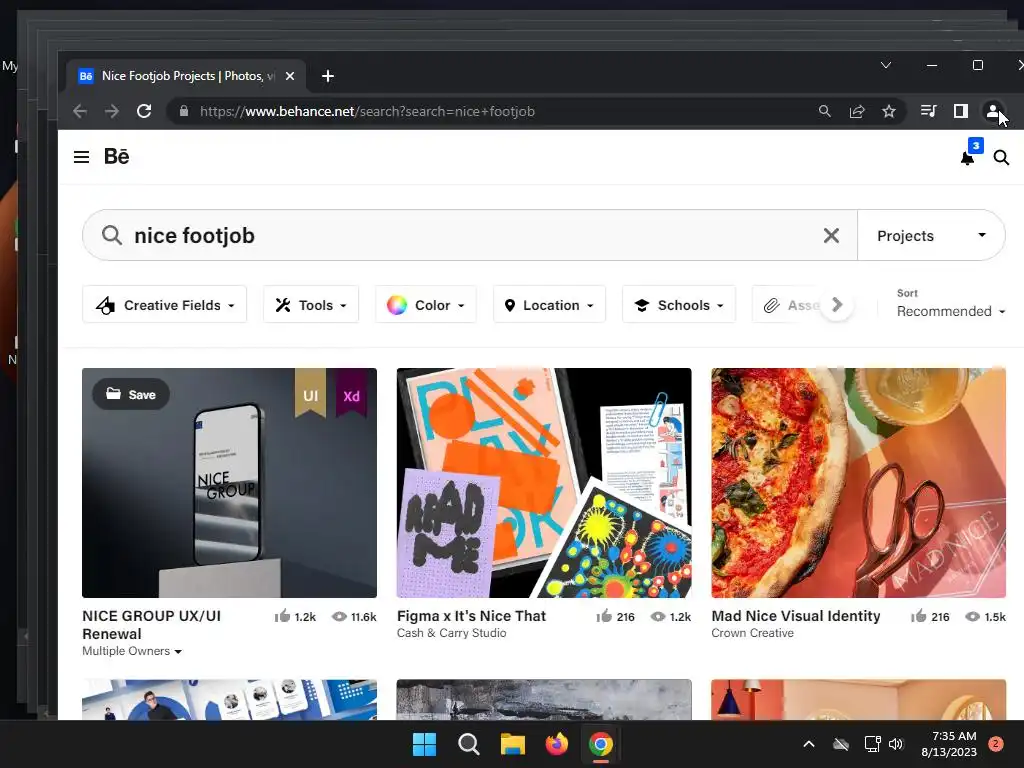Image resolution: width=1024 pixels, height=768 pixels.
Task: Click the Mad Nice Visual Identity title
Action: pyautogui.click(x=796, y=616)
